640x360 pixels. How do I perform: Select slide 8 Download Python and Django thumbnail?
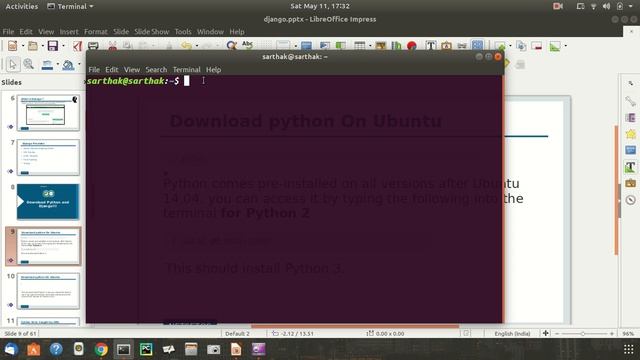click(48, 202)
